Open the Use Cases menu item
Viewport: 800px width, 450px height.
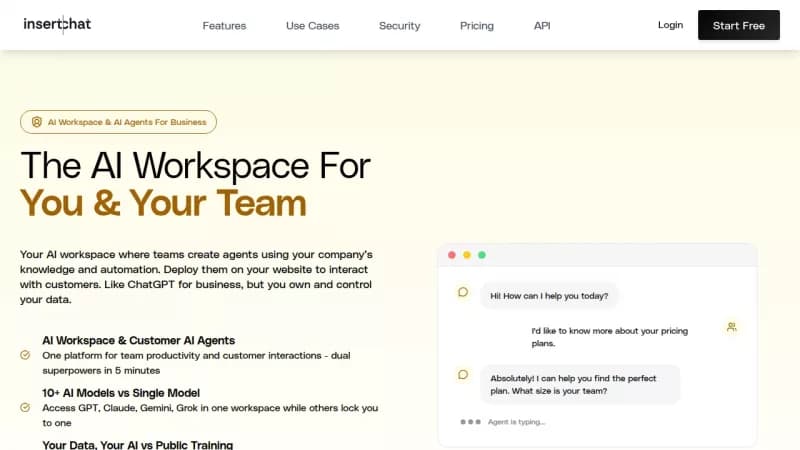pos(312,26)
